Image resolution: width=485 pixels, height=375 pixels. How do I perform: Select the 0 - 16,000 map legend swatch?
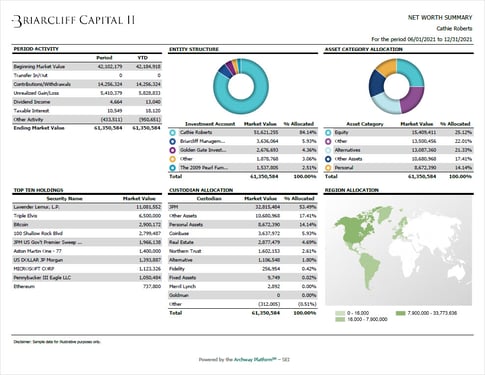coord(340,313)
